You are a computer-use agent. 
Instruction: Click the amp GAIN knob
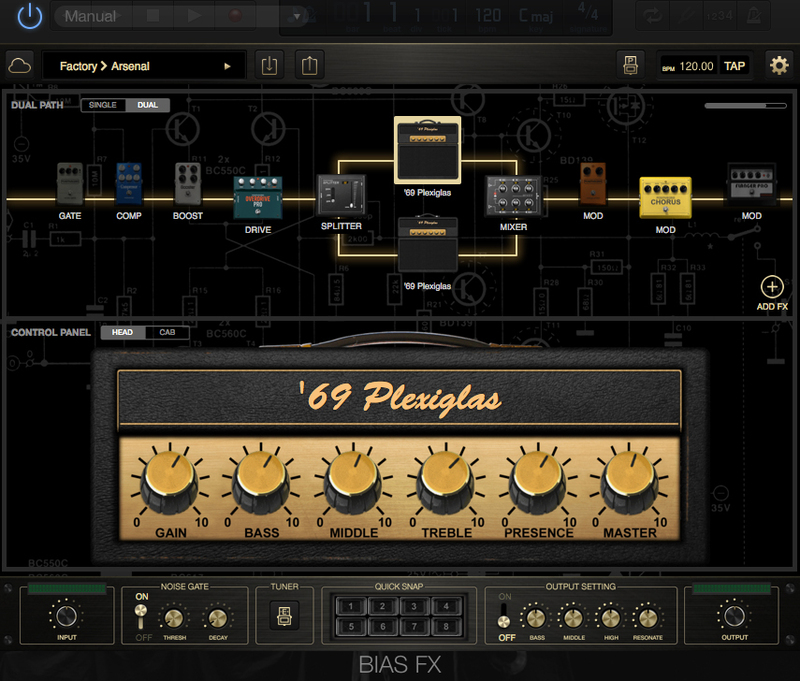pyautogui.click(x=170, y=481)
